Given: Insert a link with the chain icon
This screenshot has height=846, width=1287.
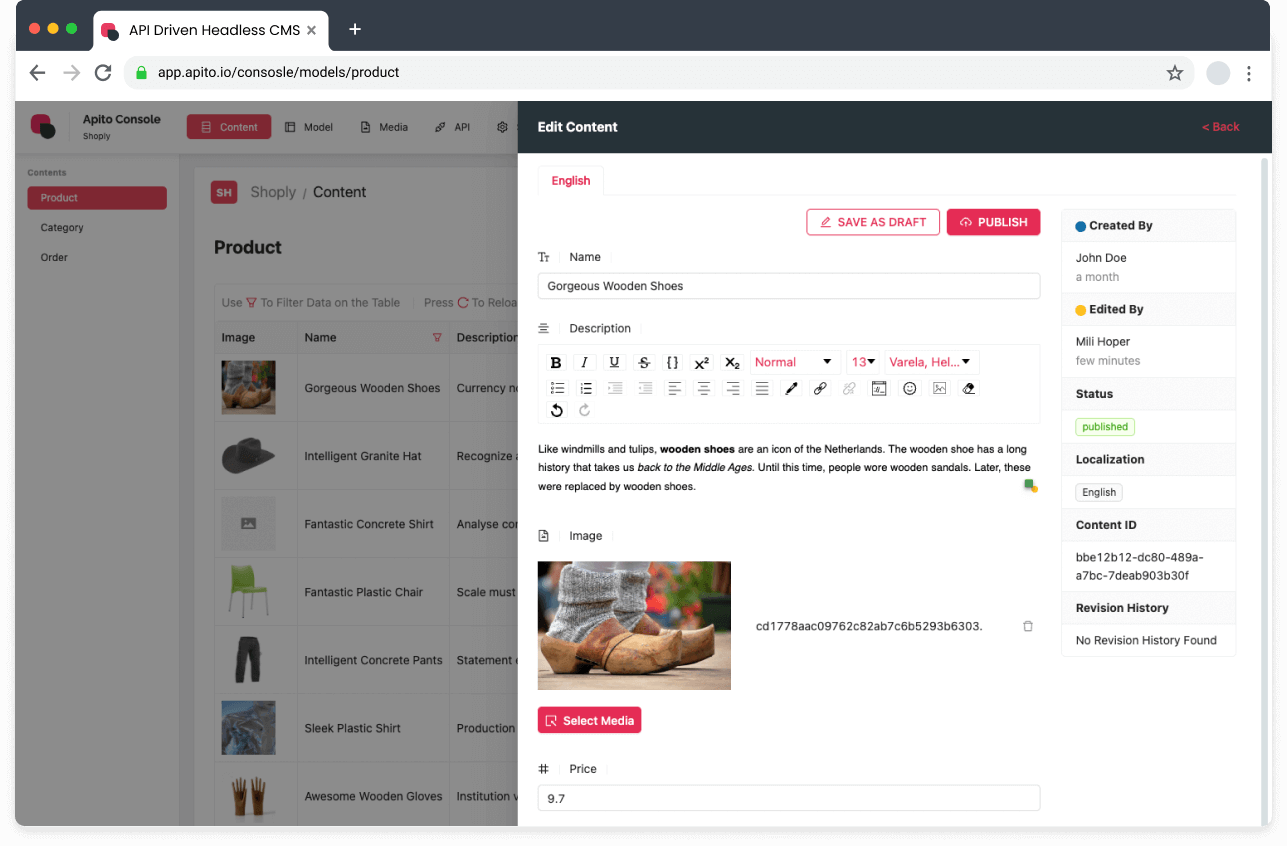Looking at the screenshot, I should click(x=820, y=388).
